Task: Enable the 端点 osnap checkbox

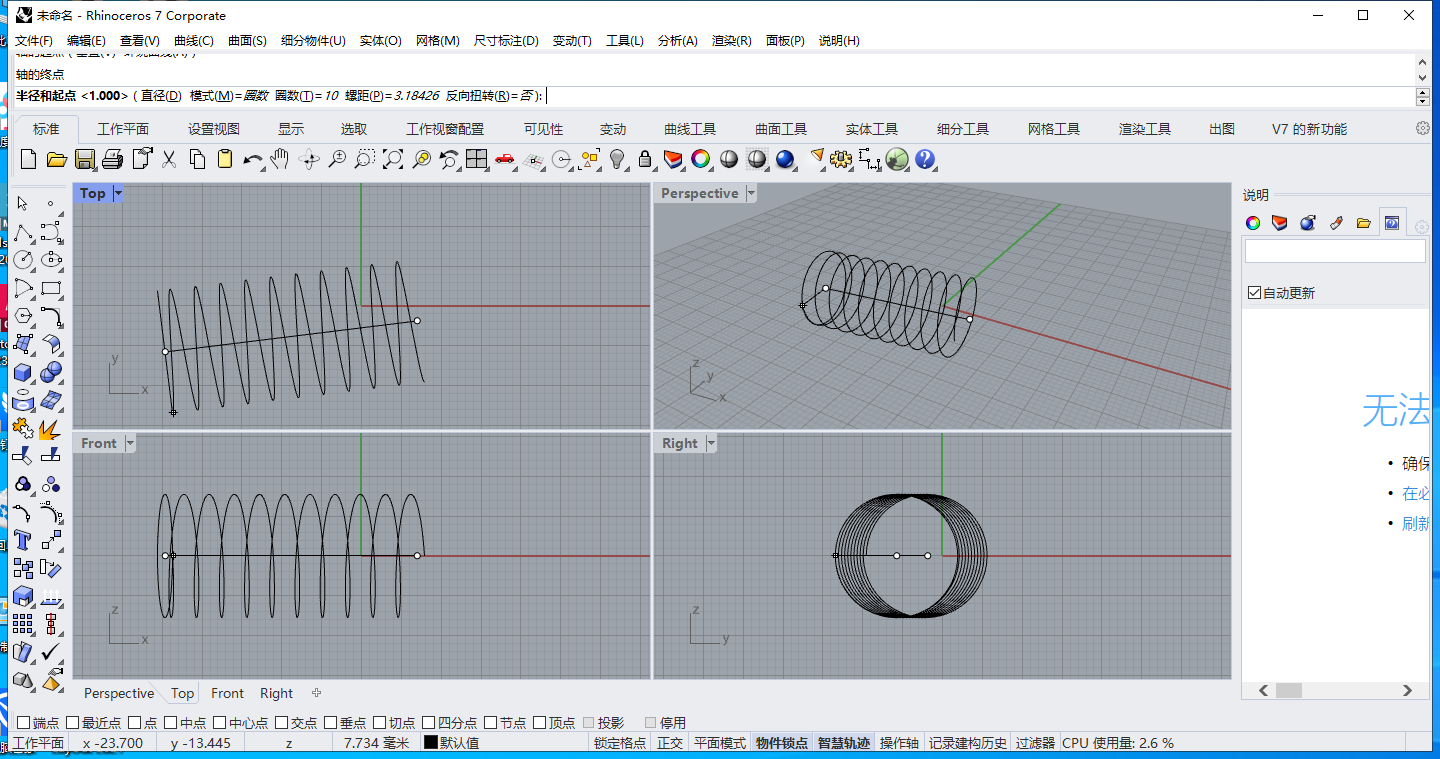Action: pyautogui.click(x=24, y=722)
